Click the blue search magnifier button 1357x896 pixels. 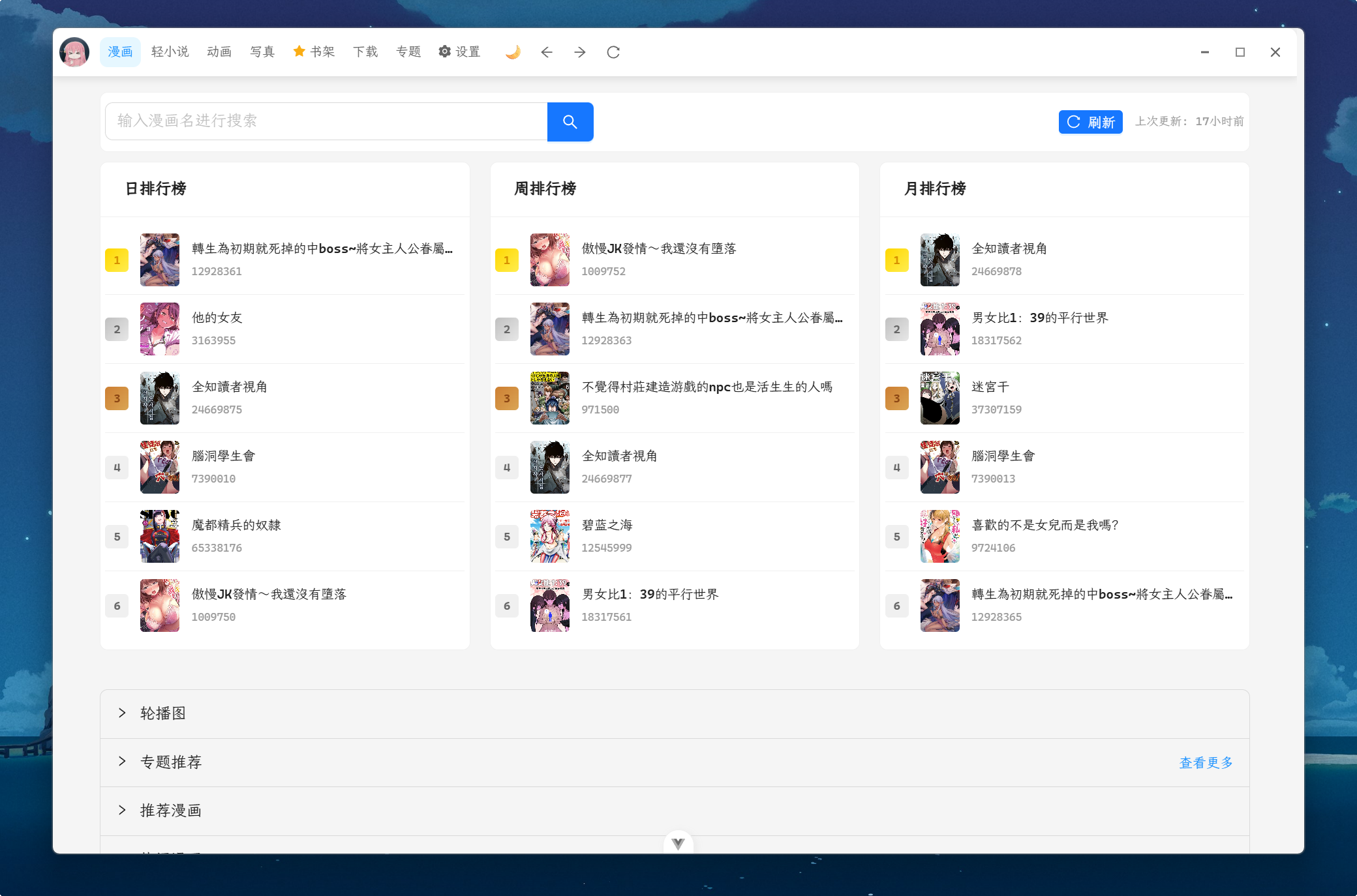point(570,122)
